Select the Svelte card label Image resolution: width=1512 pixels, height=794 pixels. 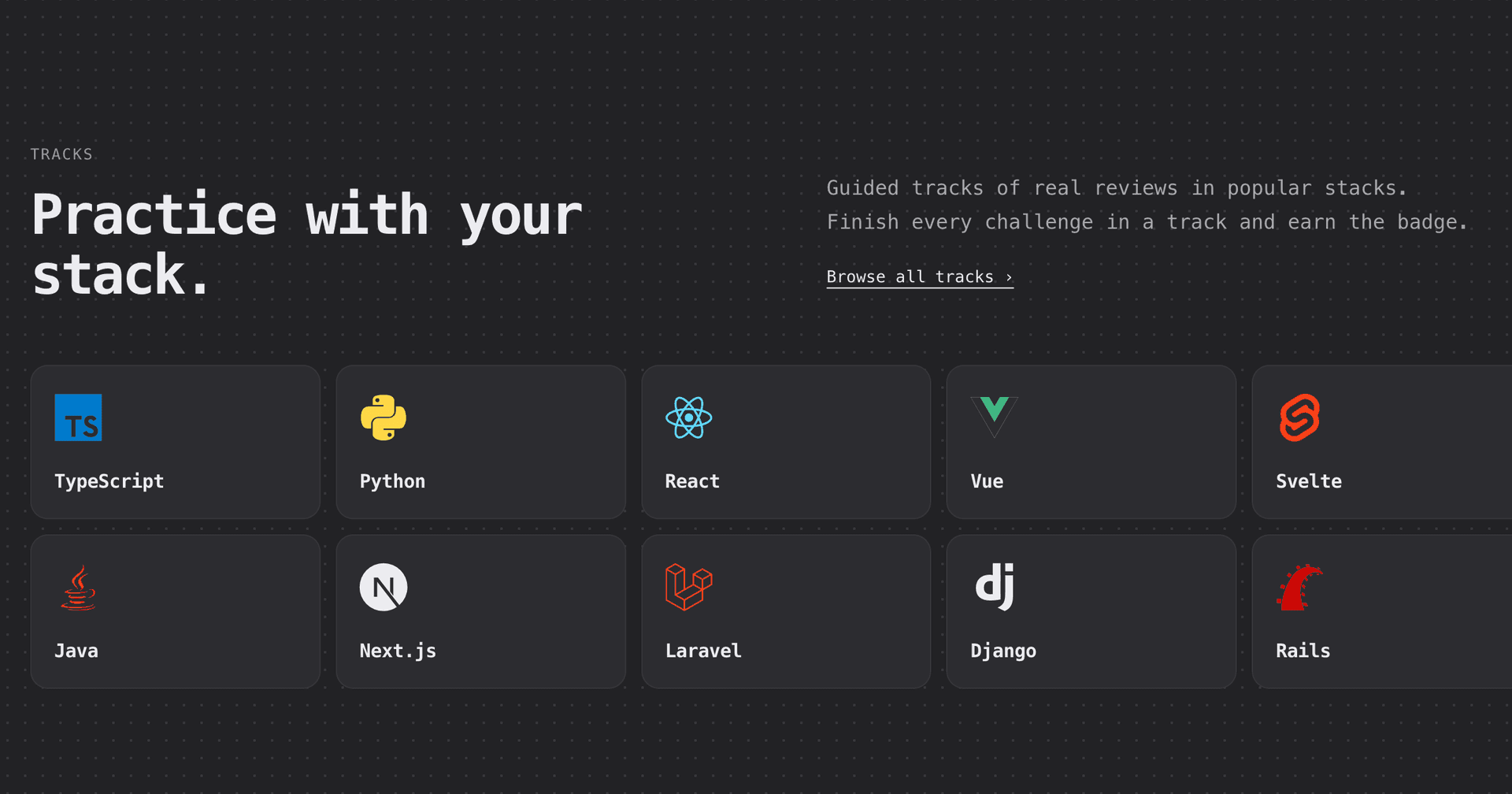point(1309,481)
